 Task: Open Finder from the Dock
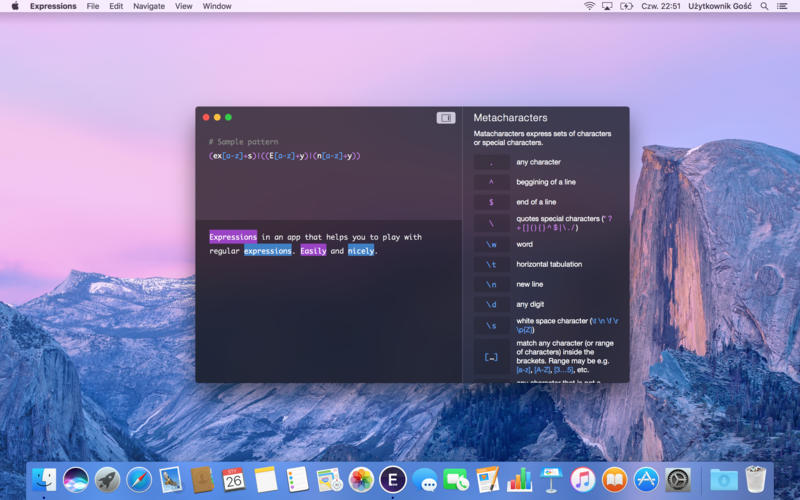pyautogui.click(x=44, y=480)
